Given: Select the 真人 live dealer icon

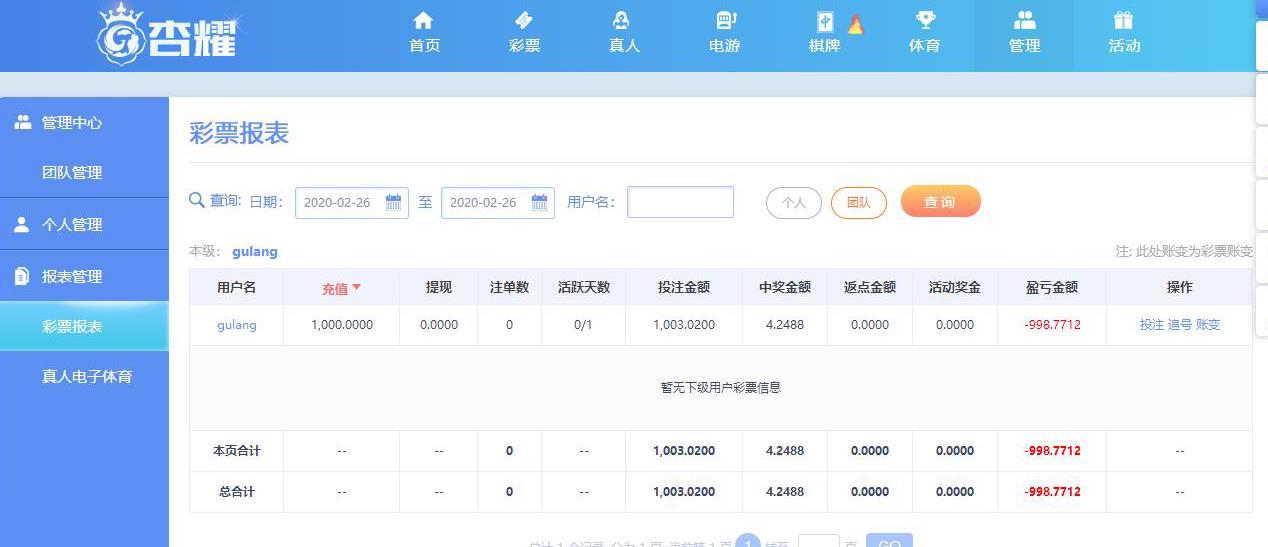Looking at the screenshot, I should 621,20.
